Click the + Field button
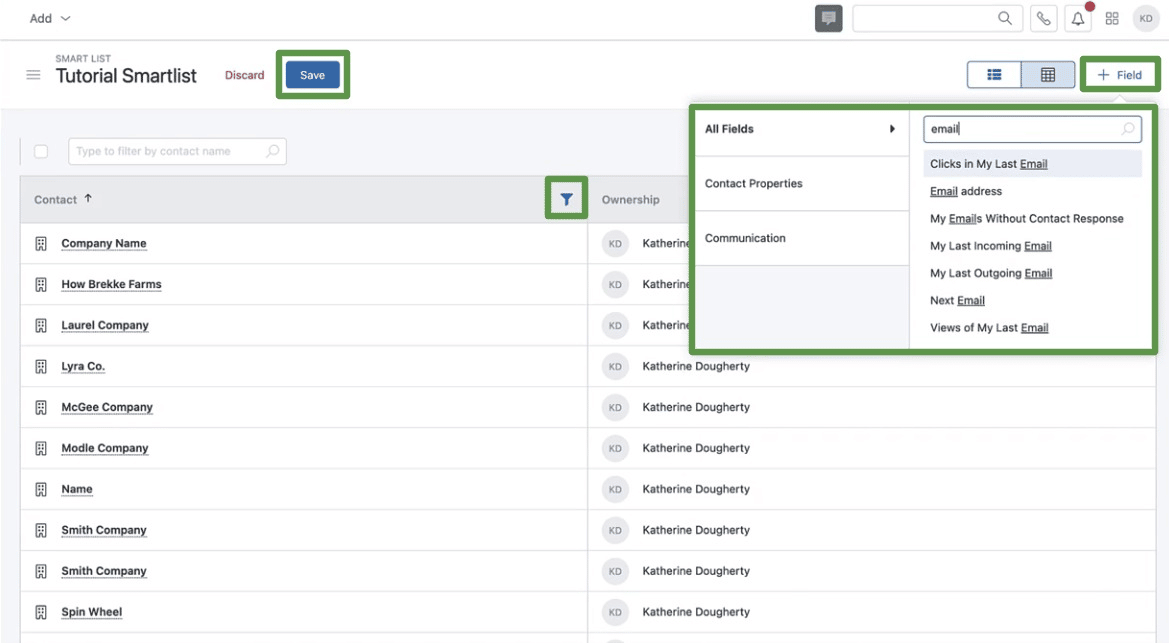This screenshot has height=643, width=1169. tap(1120, 75)
